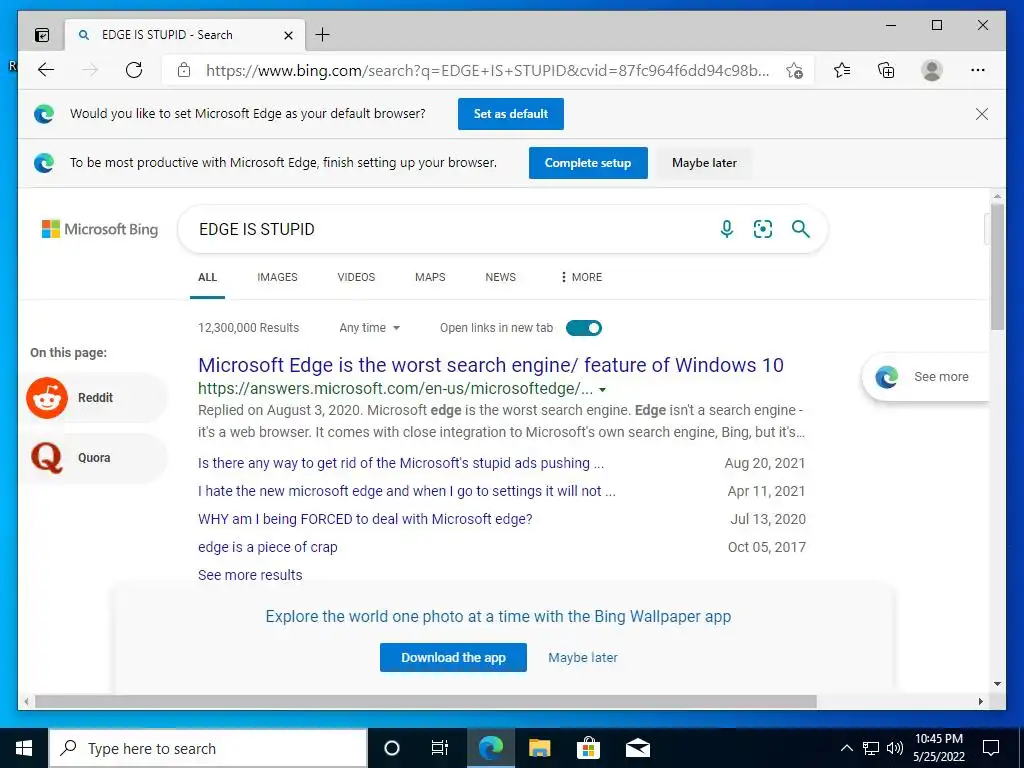Click the browser address bar URL
This screenshot has width=1024, height=768.
pyautogui.click(x=487, y=71)
